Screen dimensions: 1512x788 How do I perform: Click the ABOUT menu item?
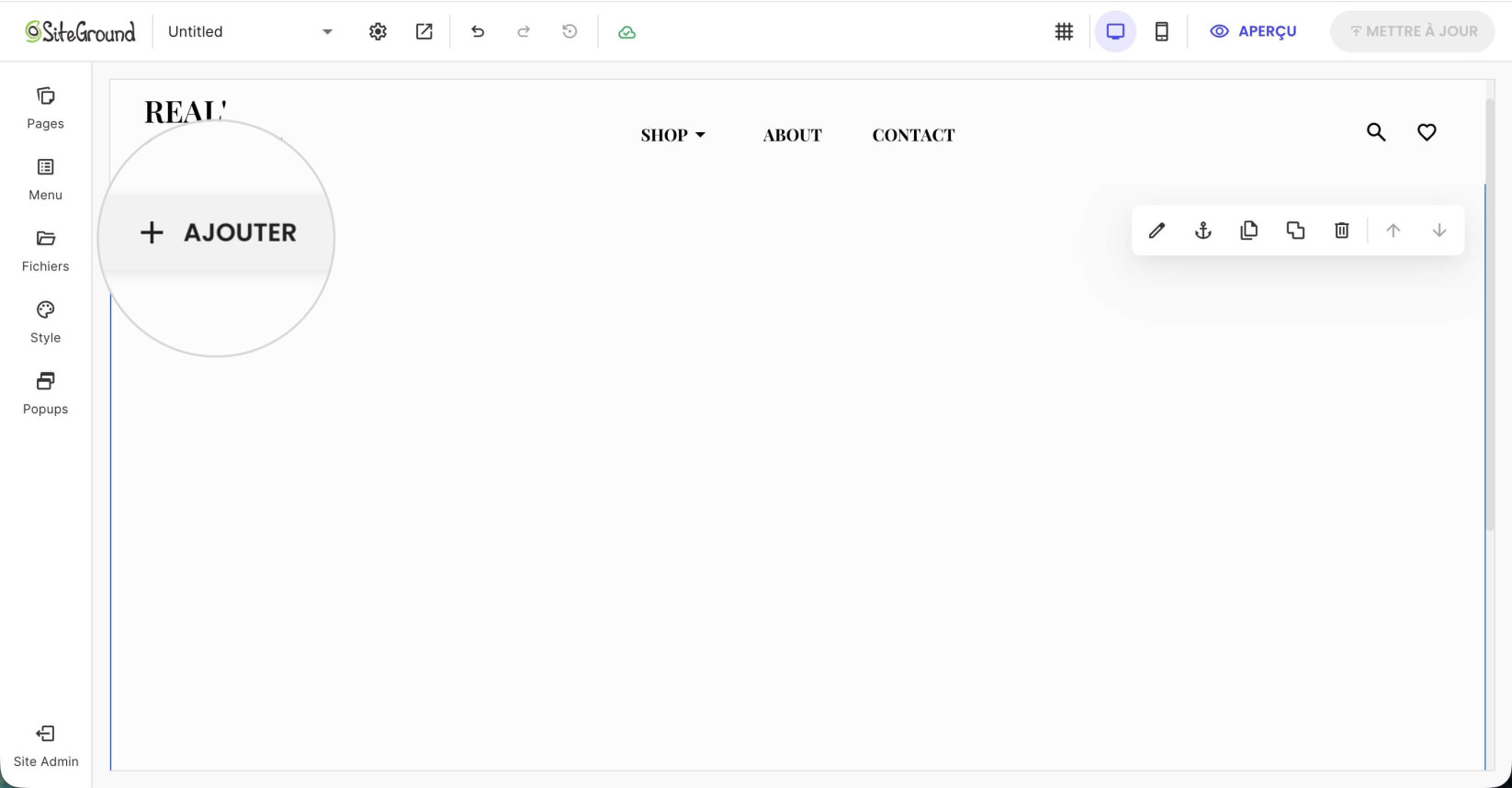tap(792, 135)
